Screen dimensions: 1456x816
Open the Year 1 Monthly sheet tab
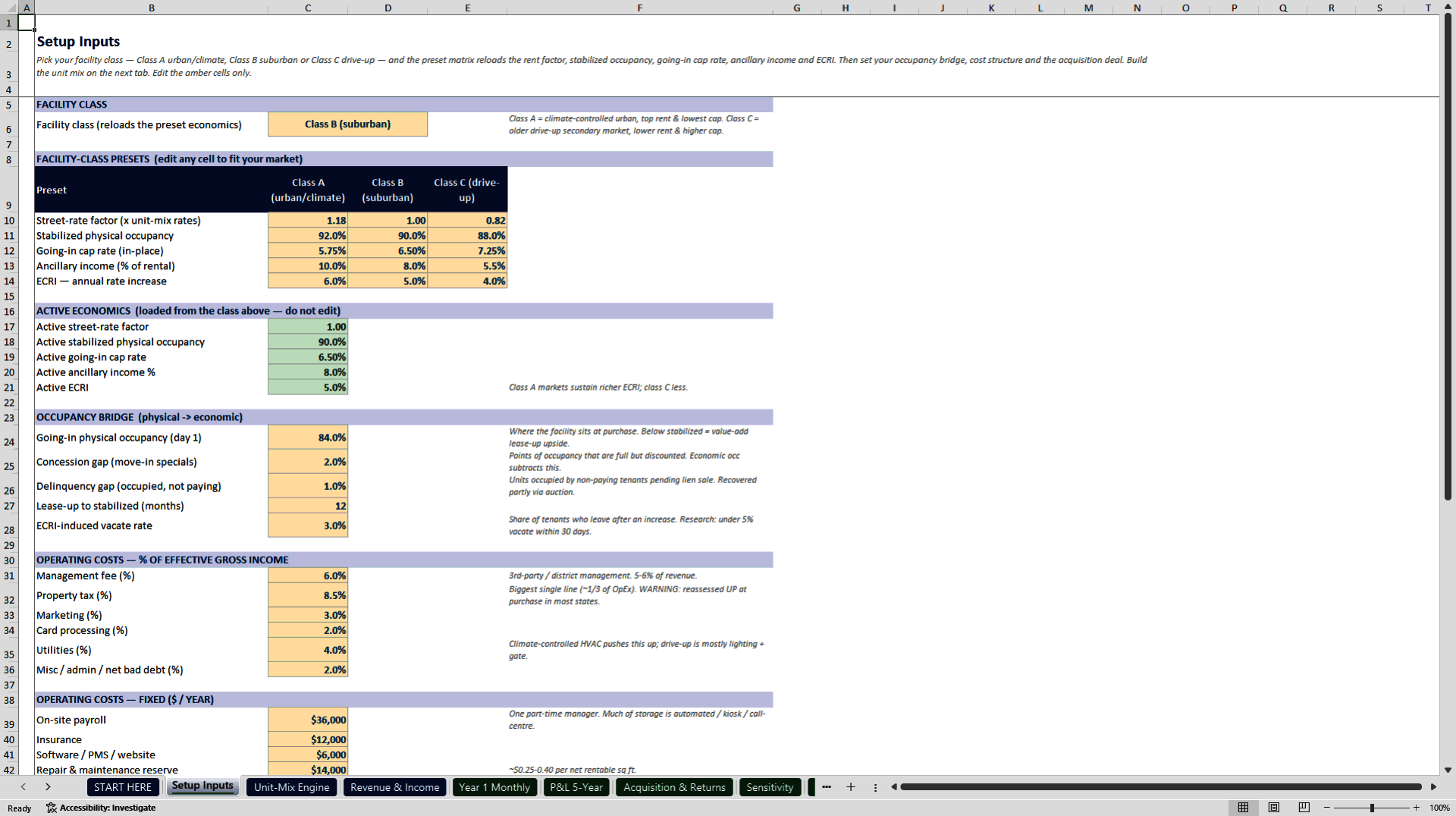tap(494, 787)
